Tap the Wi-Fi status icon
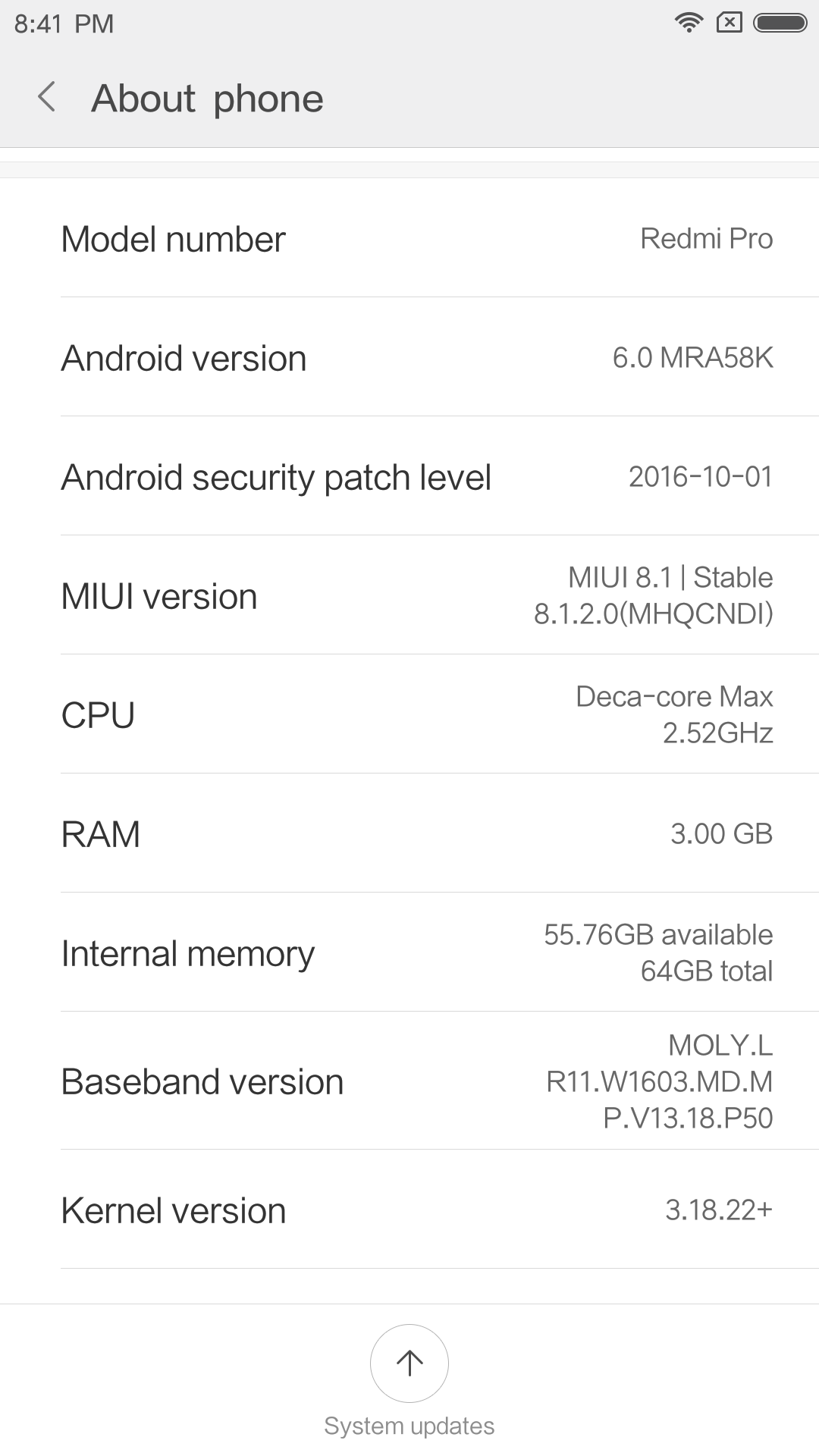This screenshot has height=1456, width=819. pos(689,23)
